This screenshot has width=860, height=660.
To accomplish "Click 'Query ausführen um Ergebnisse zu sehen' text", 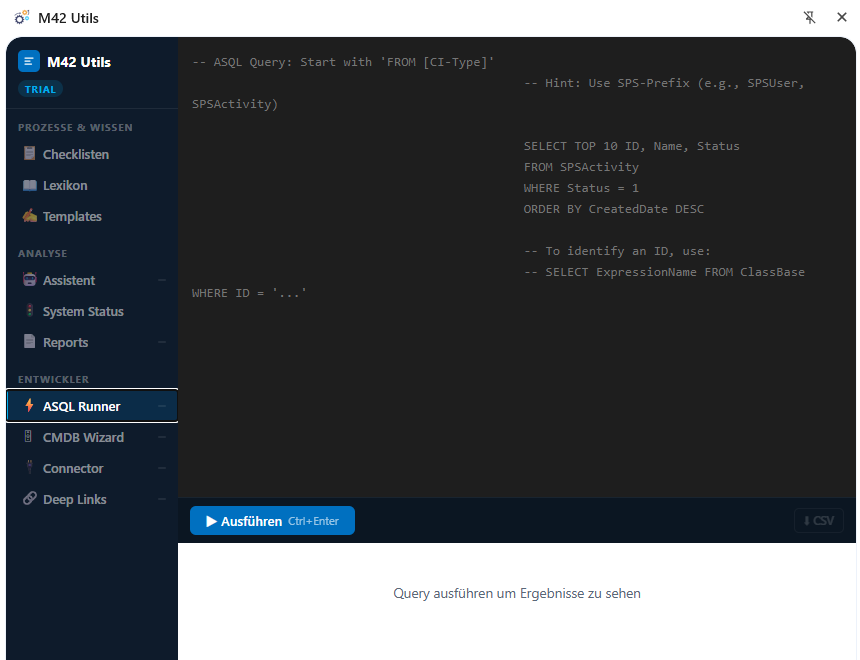I will click(x=517, y=593).
